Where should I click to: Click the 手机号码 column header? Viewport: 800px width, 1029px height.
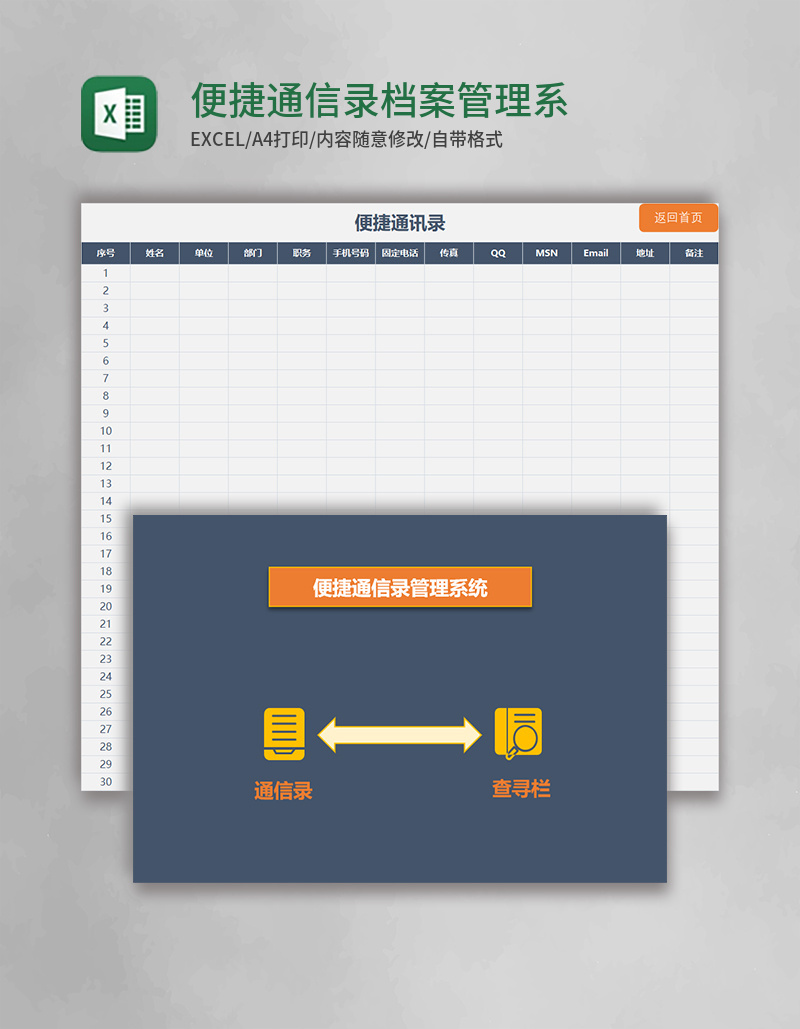348,253
